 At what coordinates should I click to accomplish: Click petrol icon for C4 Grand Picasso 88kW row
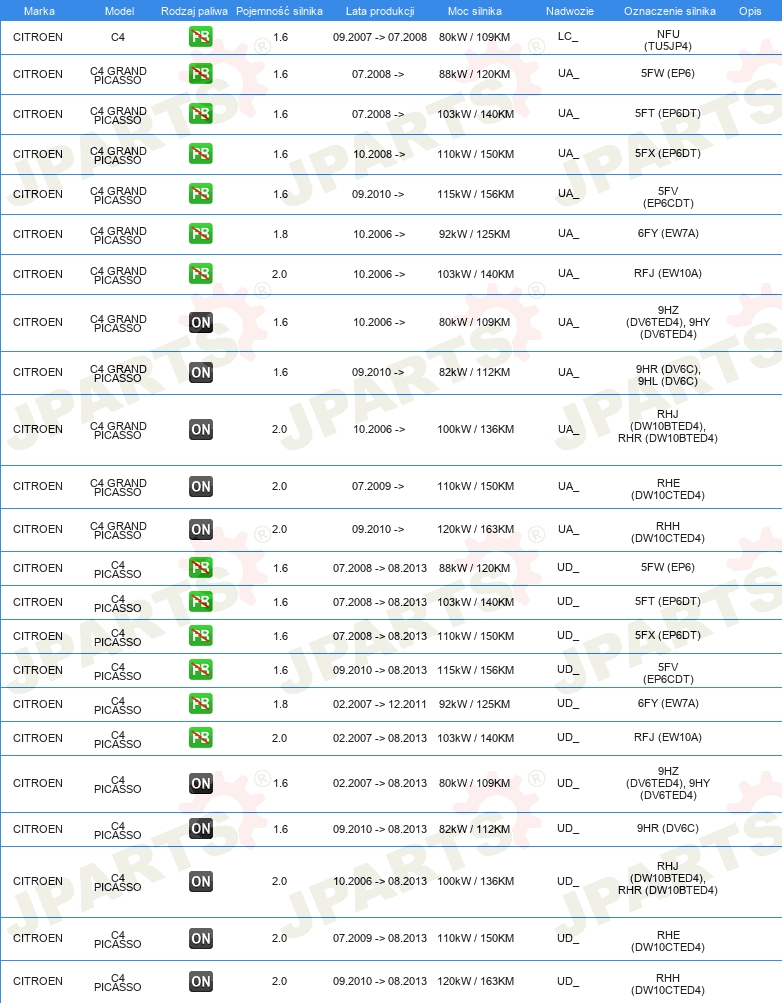201,74
